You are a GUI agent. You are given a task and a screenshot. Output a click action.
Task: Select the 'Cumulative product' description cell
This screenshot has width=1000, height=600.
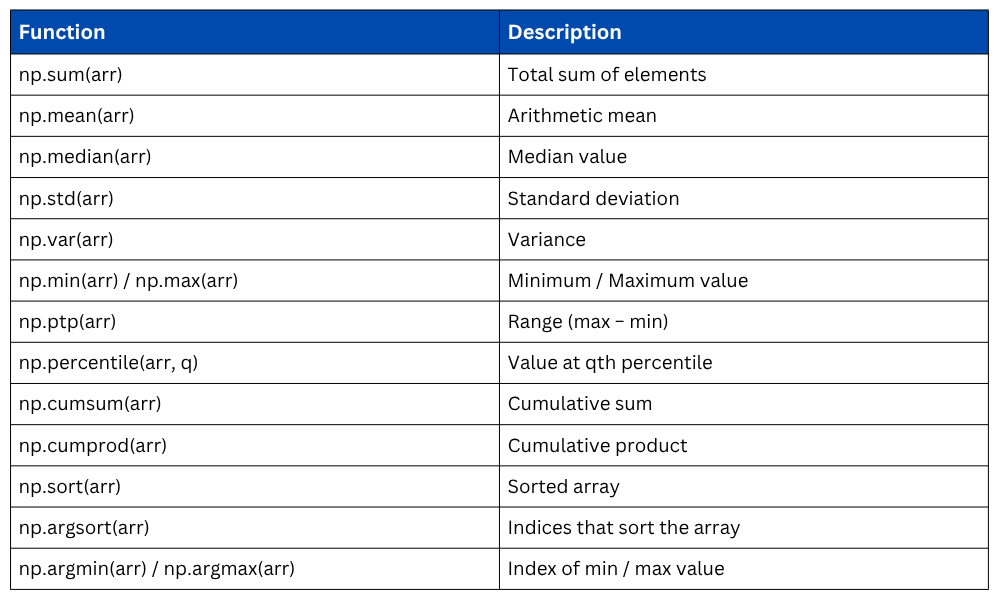coord(597,446)
